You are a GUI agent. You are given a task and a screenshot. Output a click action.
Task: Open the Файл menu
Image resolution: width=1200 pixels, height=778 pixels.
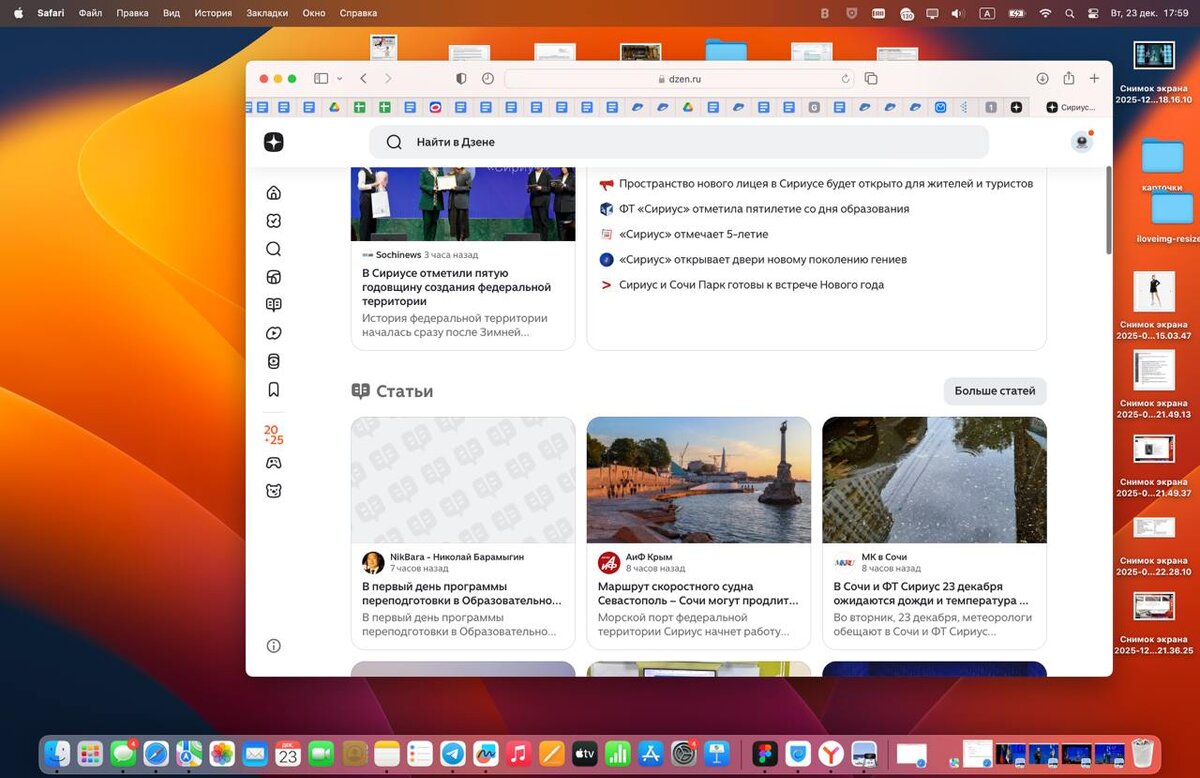click(x=90, y=13)
